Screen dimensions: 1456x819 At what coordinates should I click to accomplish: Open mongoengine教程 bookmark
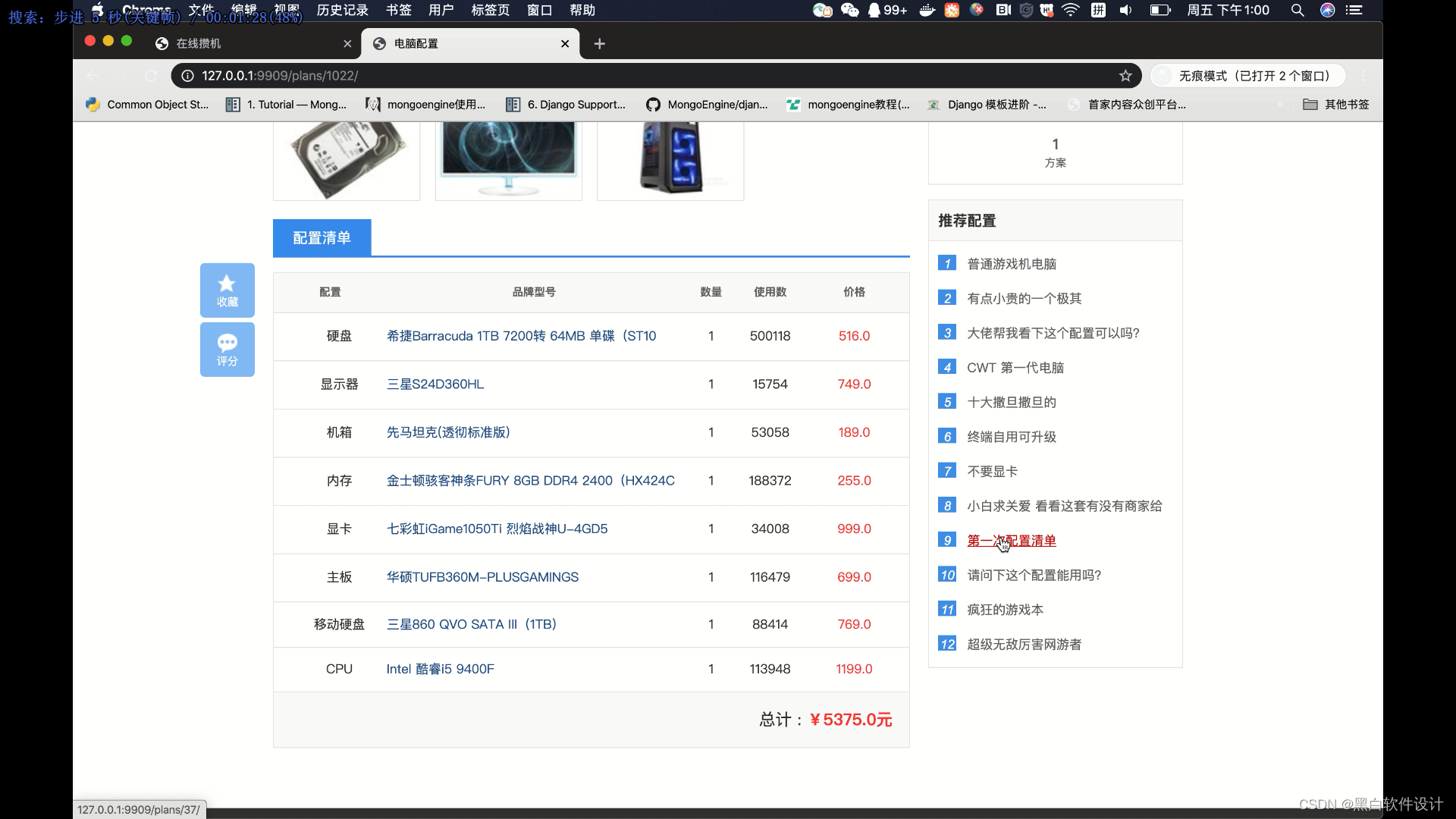pos(848,105)
